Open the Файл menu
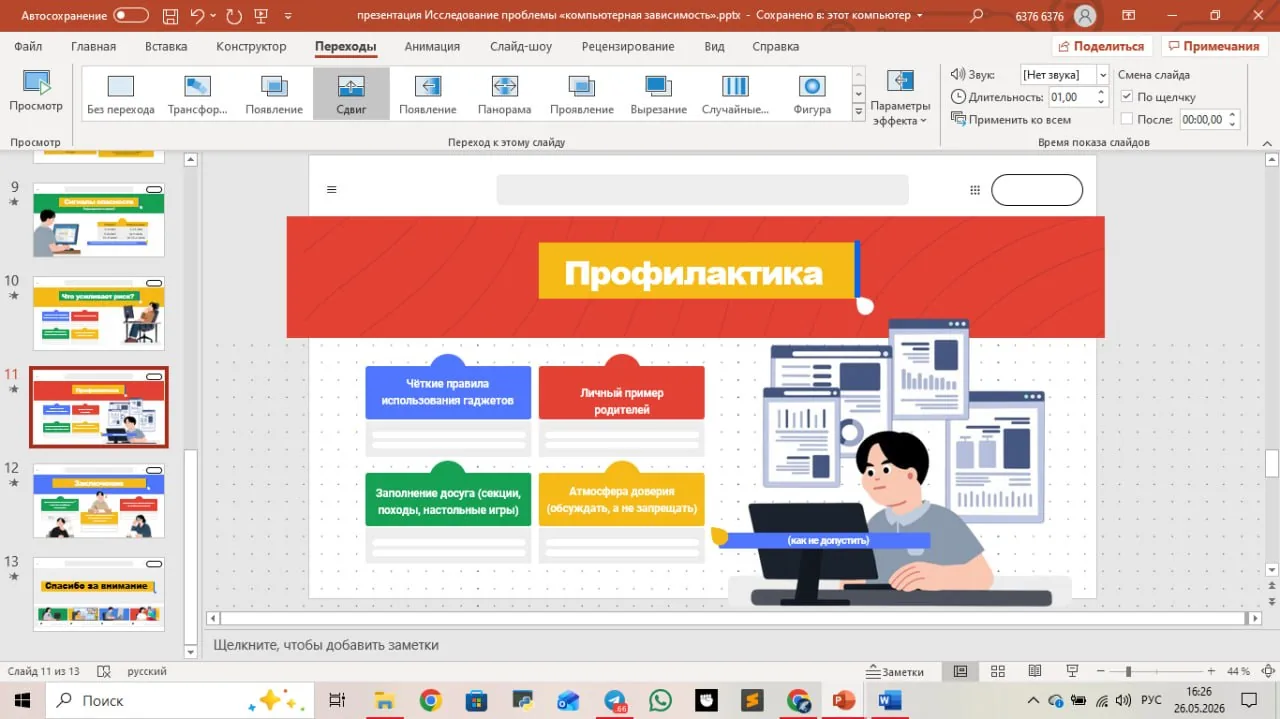This screenshot has width=1280, height=719. 28,47
